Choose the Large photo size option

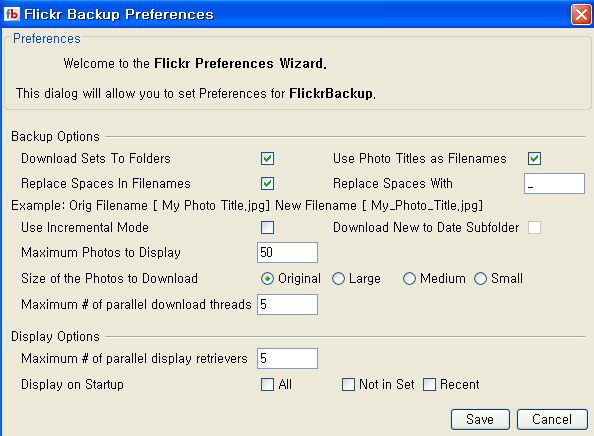coord(338,279)
